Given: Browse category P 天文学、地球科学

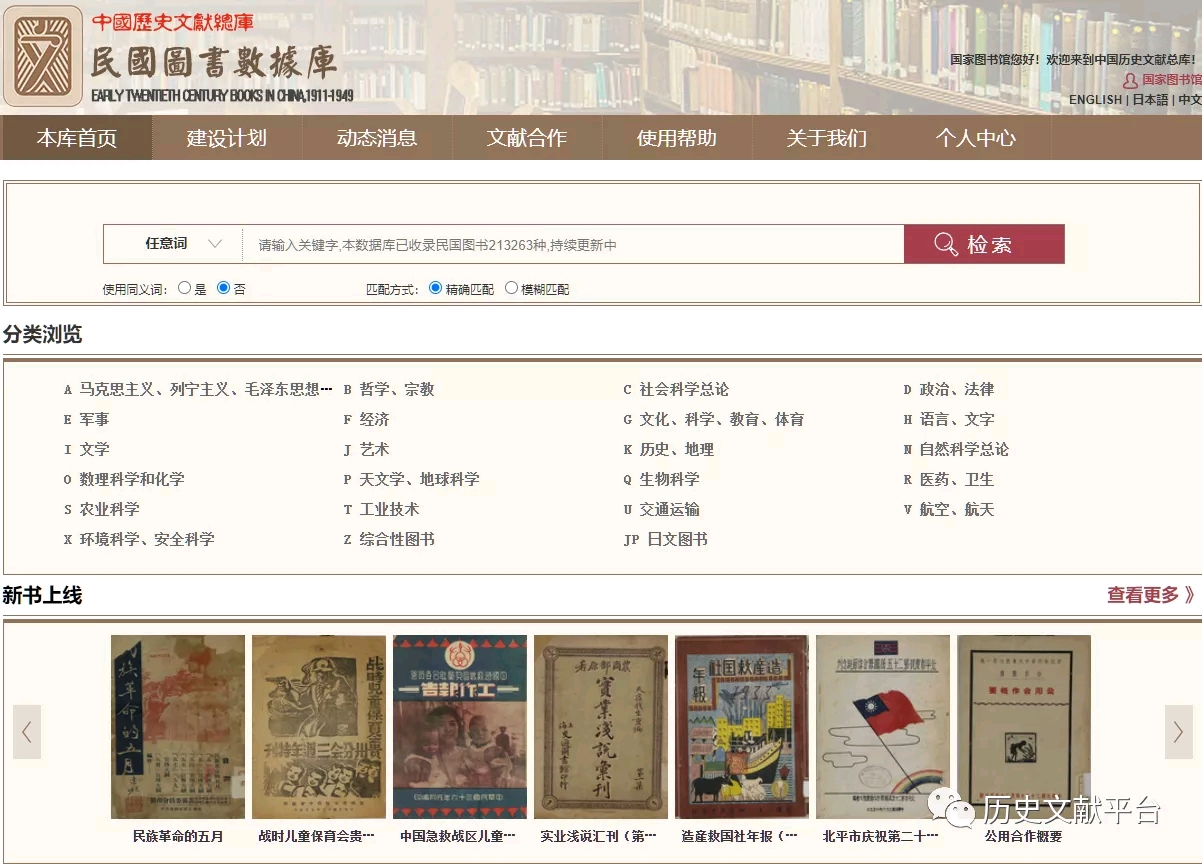Looking at the screenshot, I should coord(412,479).
